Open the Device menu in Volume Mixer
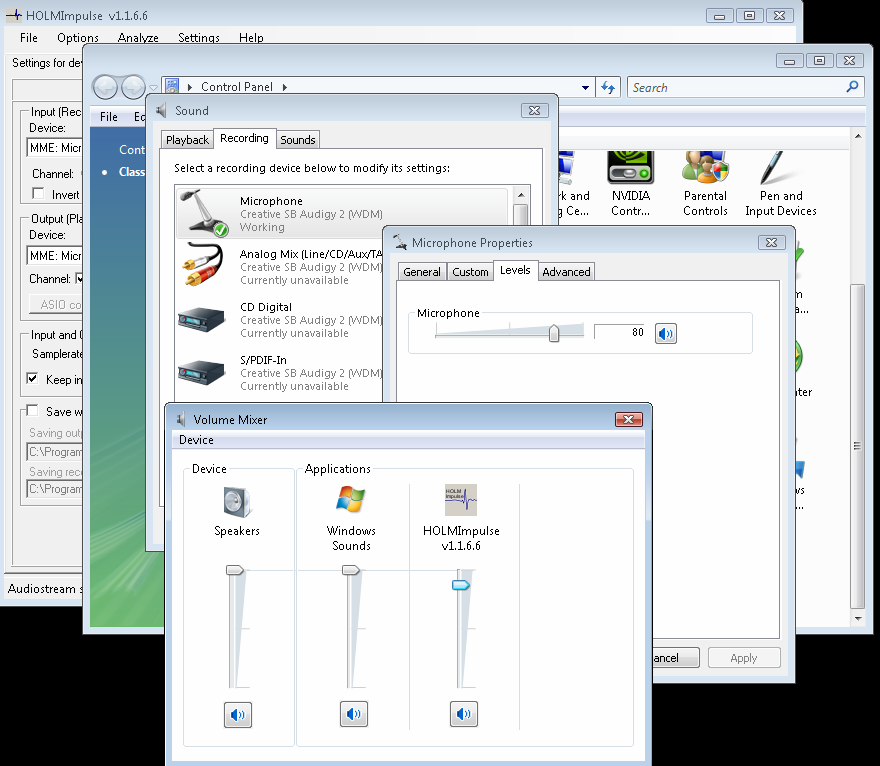 point(196,440)
